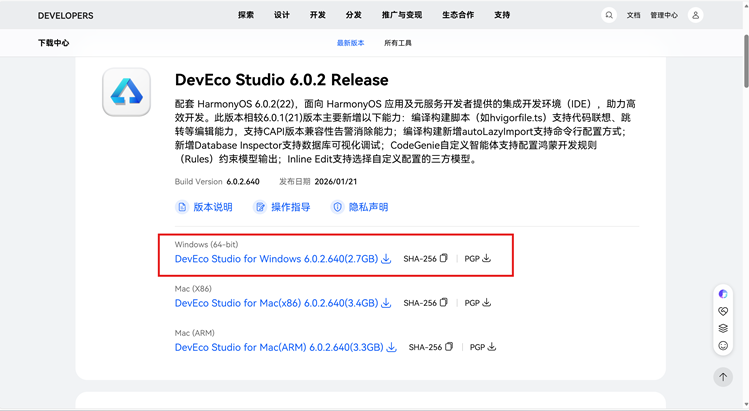The image size is (749, 411).
Task: Click the DevEco Studio app logo
Action: [x=127, y=92]
